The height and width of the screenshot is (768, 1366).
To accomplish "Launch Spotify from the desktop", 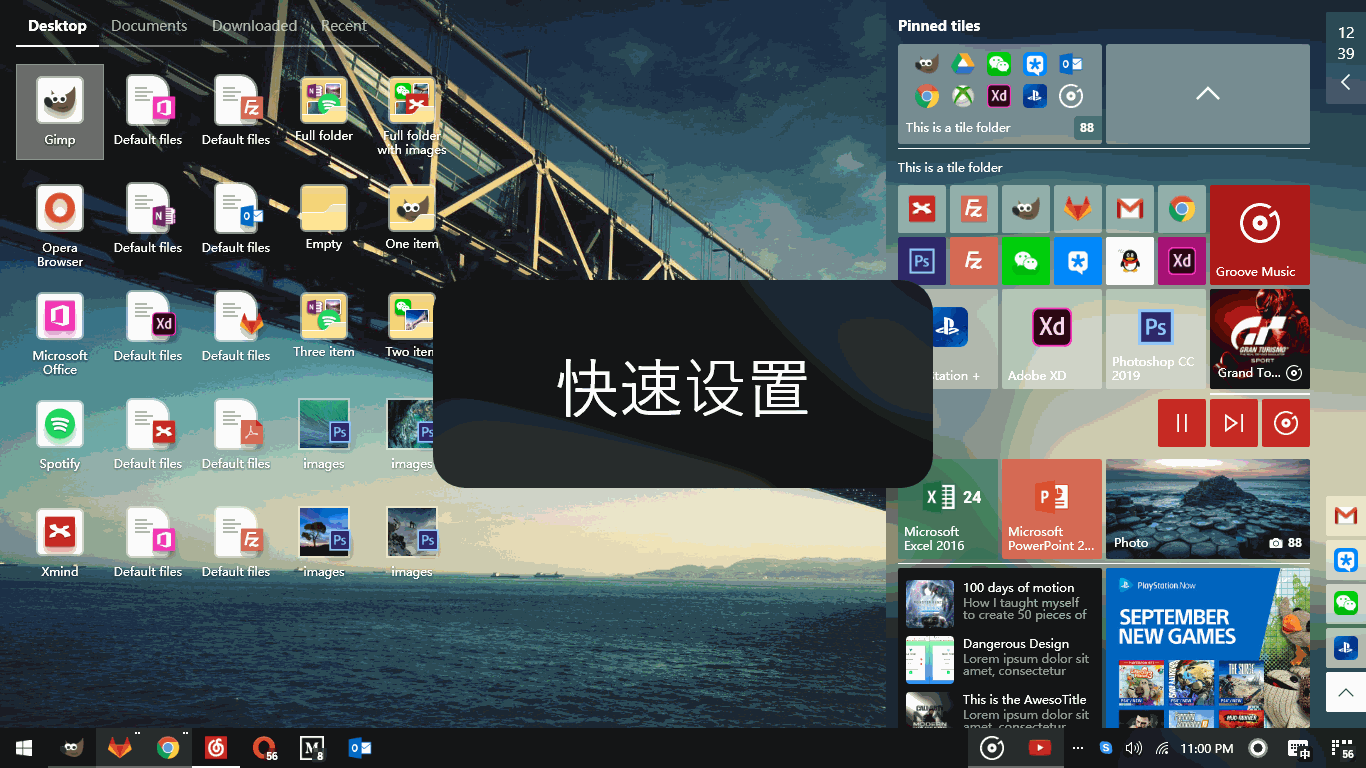I will pyautogui.click(x=60, y=435).
